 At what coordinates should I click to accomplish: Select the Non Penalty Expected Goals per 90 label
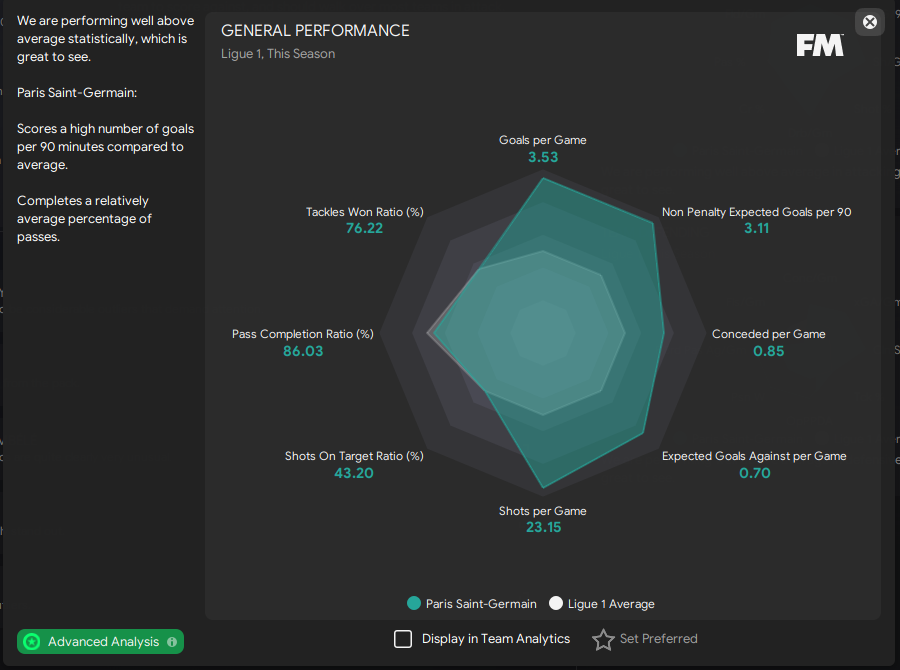[x=756, y=212]
